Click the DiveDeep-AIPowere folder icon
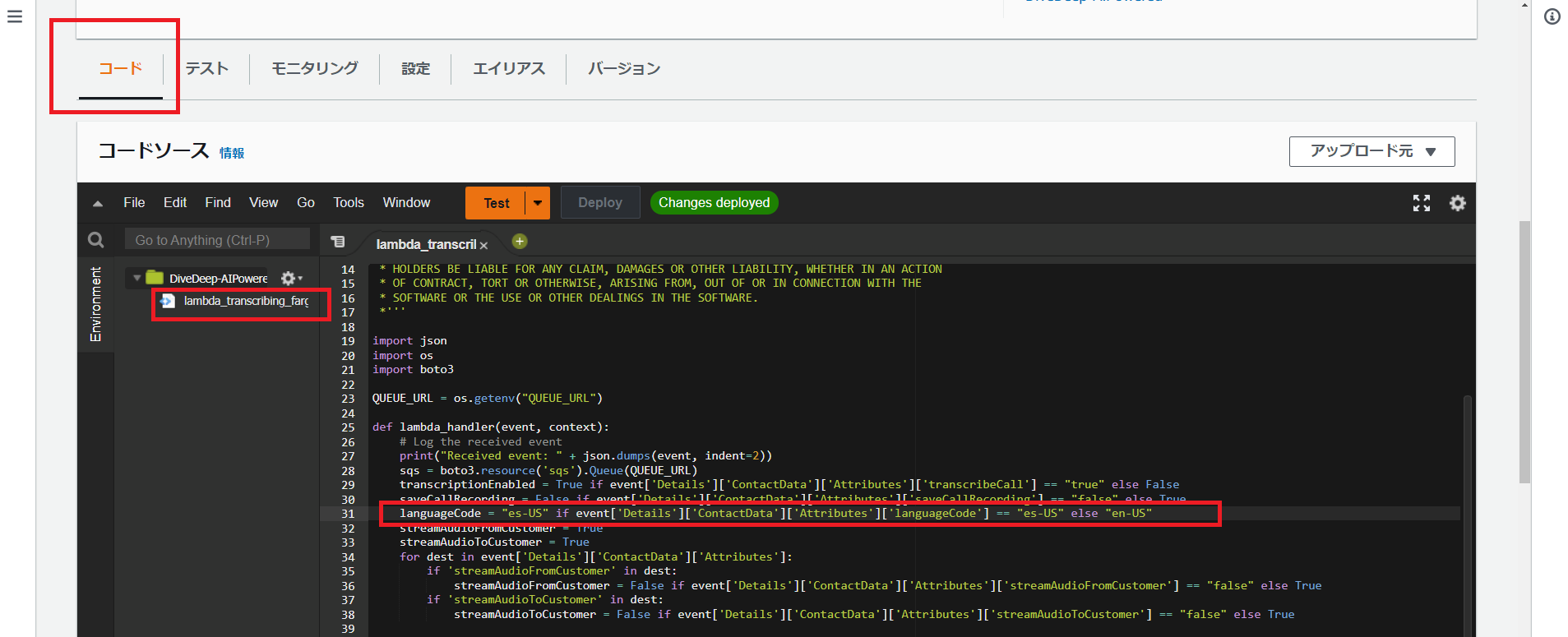Screen dimensions: 1568x637 tap(155, 278)
